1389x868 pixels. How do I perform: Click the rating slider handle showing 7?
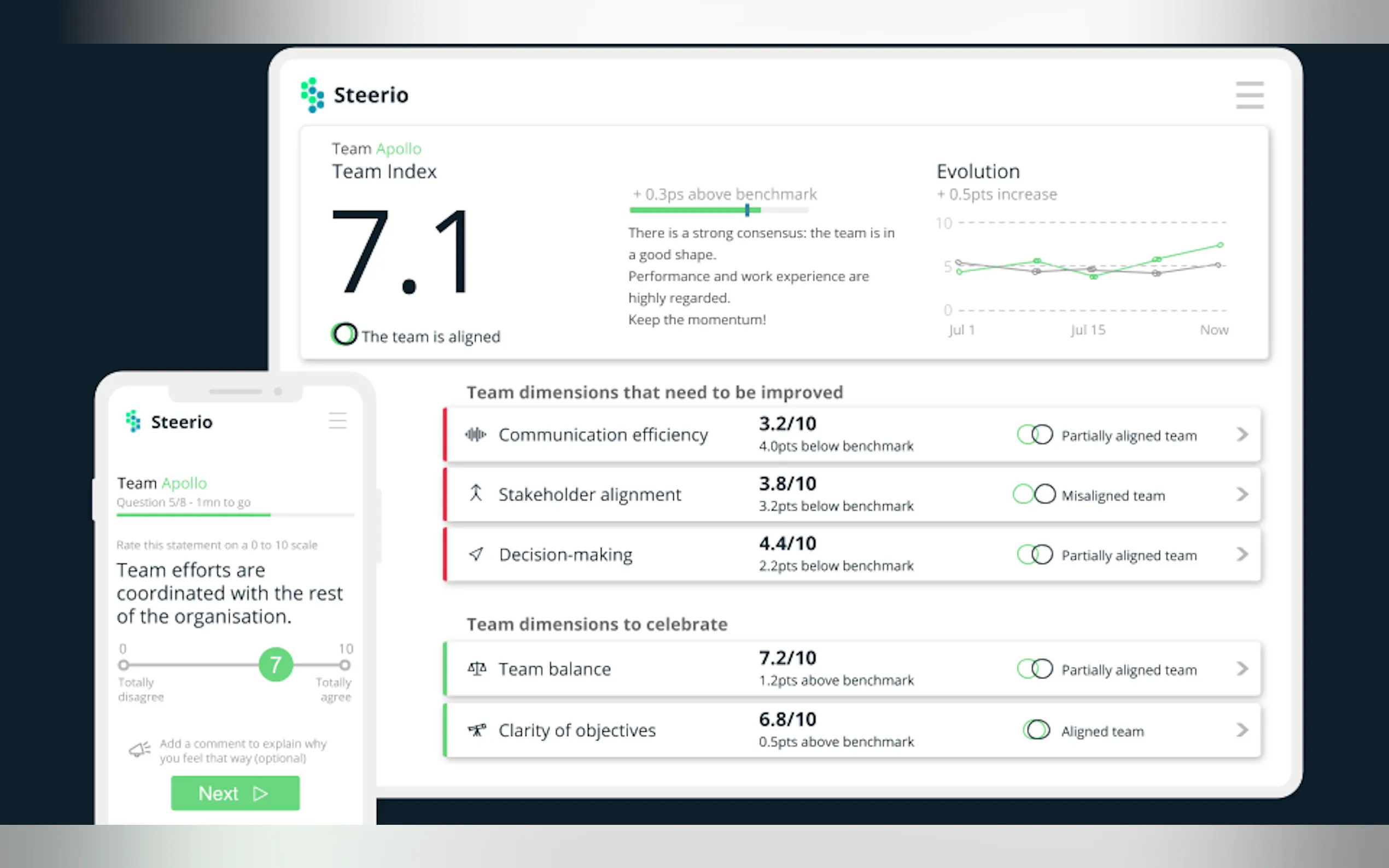tap(276, 665)
